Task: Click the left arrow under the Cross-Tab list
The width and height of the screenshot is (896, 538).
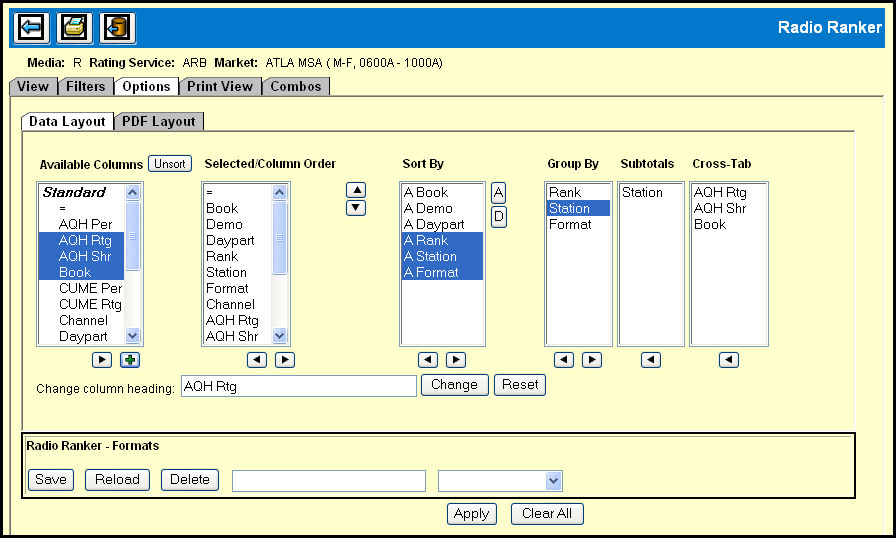Action: coord(729,360)
